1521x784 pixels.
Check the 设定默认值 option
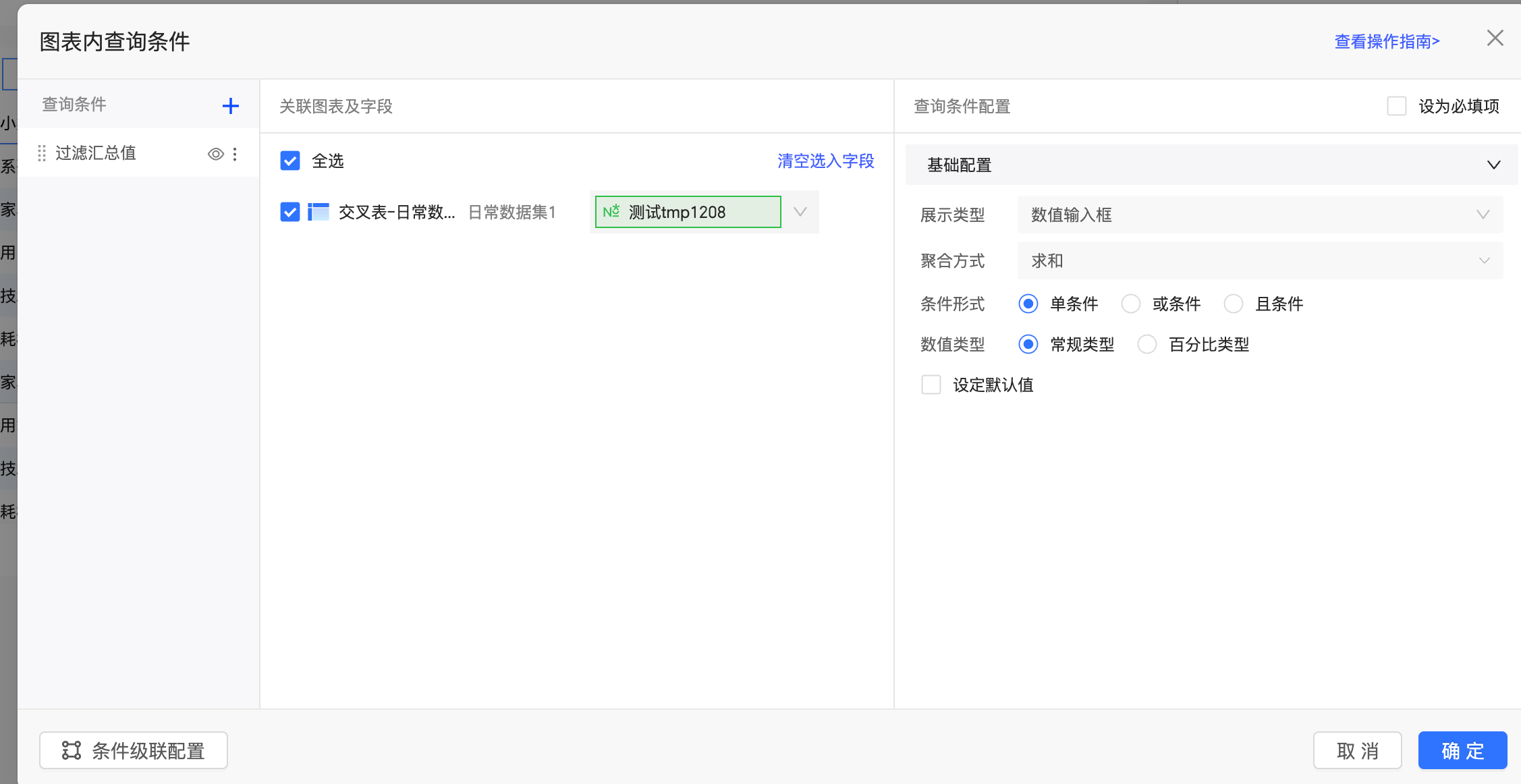pyautogui.click(x=931, y=385)
